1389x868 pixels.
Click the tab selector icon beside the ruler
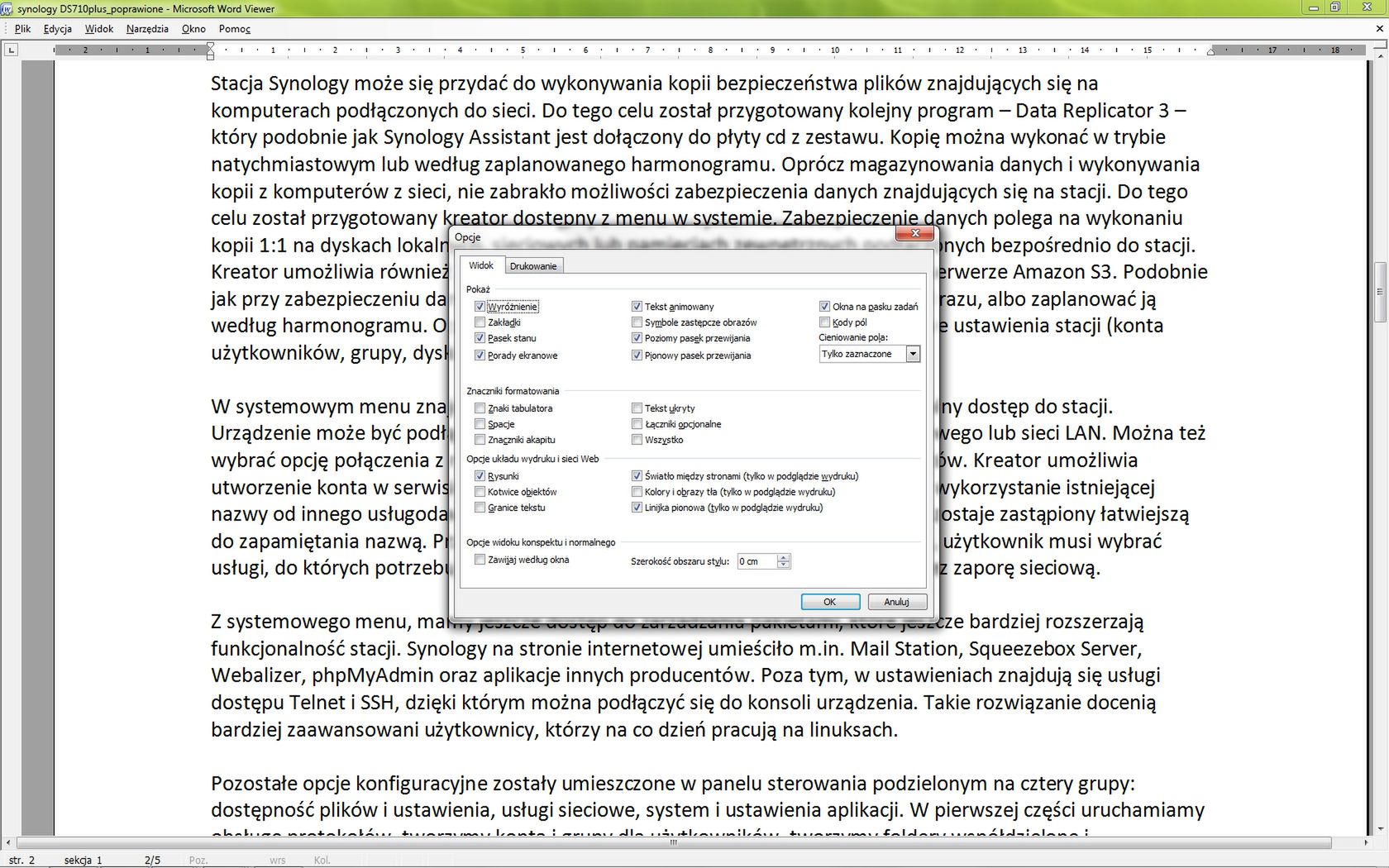[11, 50]
